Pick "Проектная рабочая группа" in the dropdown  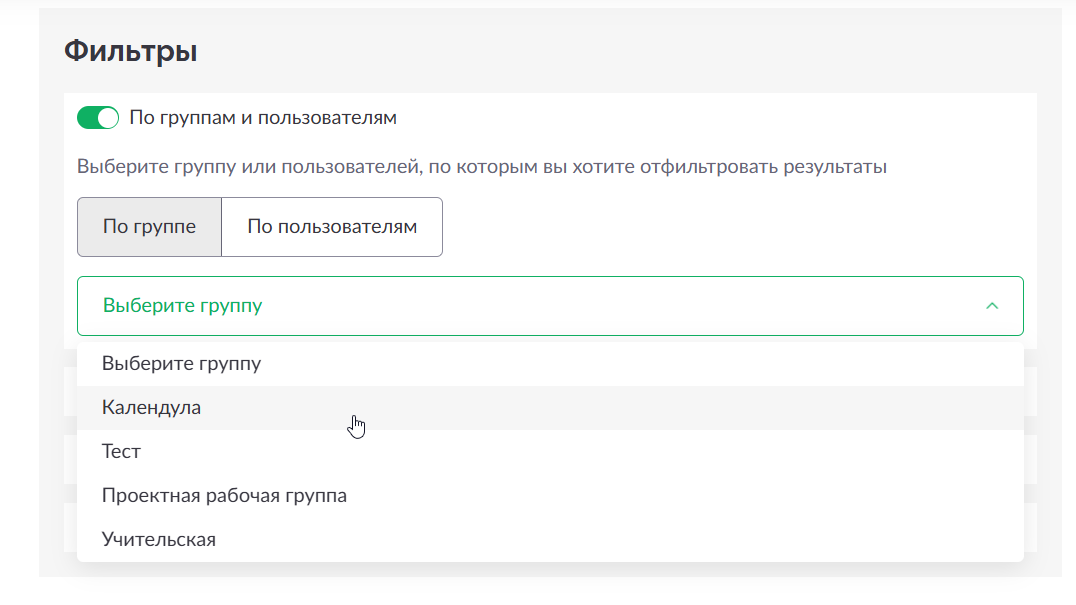pos(224,496)
